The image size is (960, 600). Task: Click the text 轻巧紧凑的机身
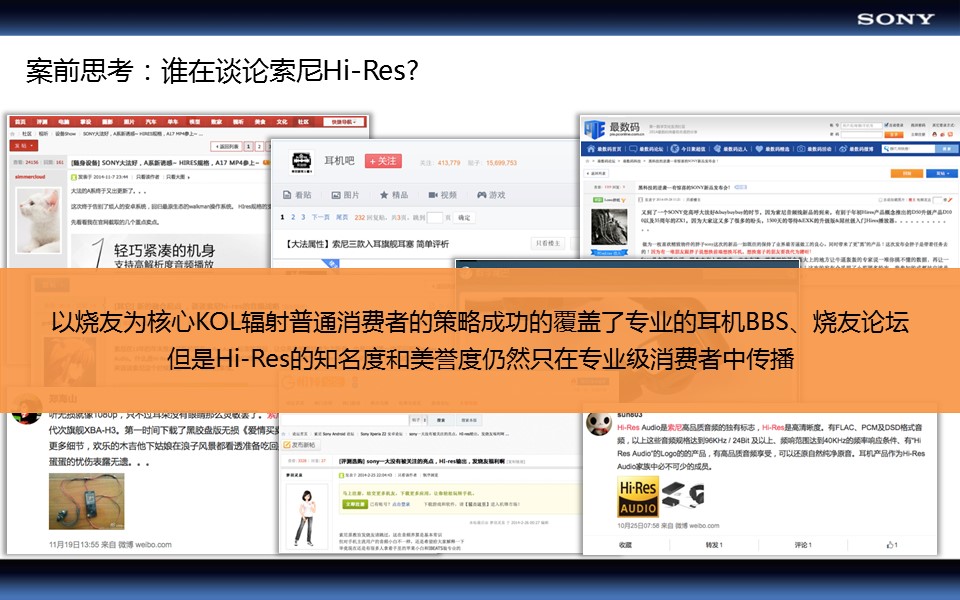(x=165, y=250)
